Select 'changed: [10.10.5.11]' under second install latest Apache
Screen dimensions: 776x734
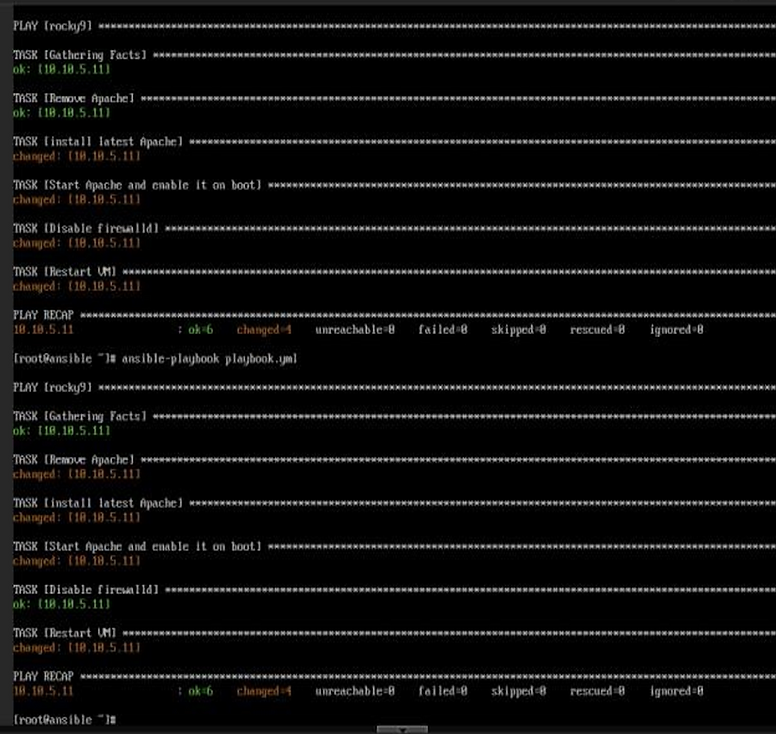point(77,518)
